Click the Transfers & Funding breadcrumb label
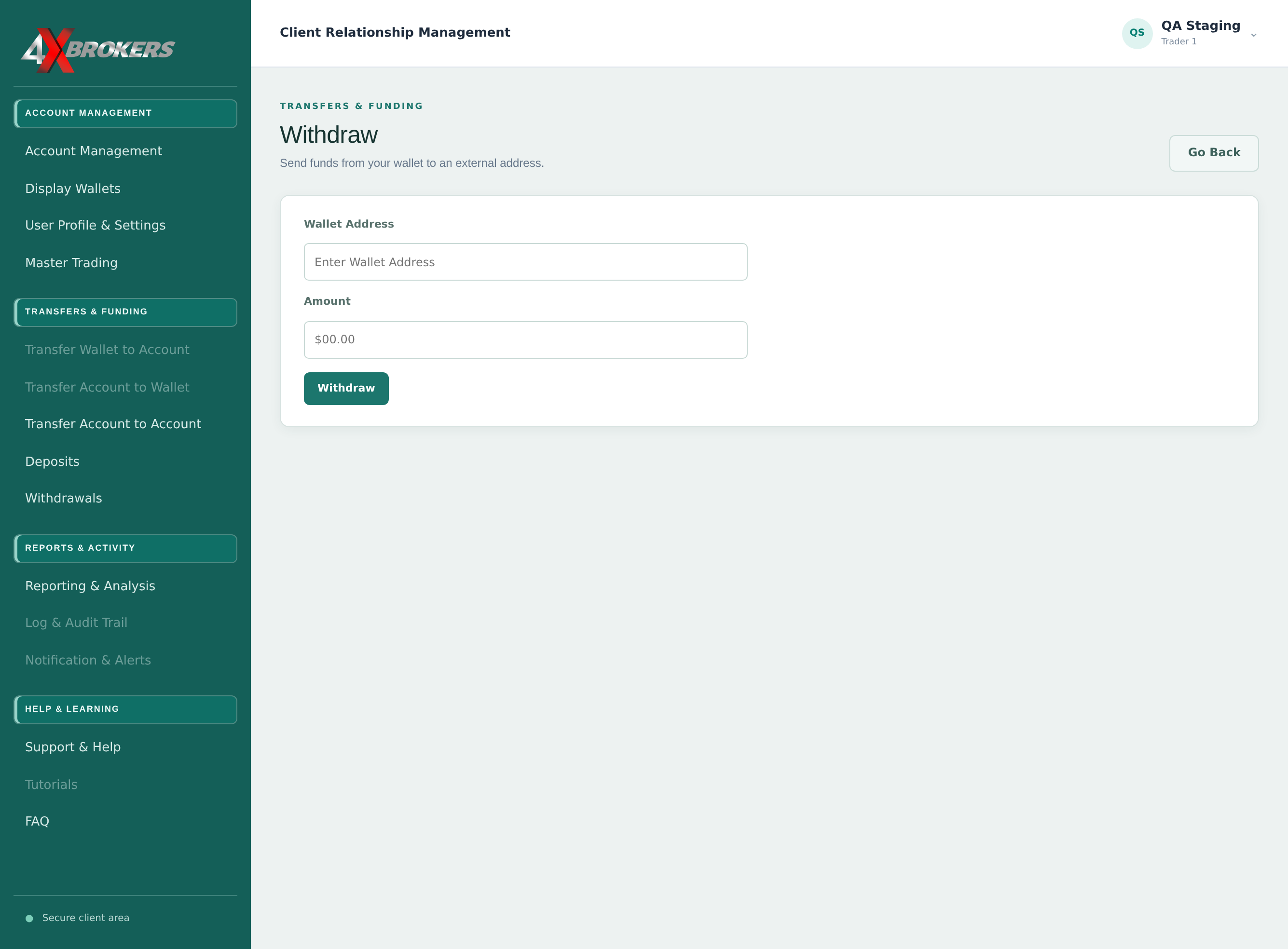The image size is (1288, 949). click(x=351, y=106)
